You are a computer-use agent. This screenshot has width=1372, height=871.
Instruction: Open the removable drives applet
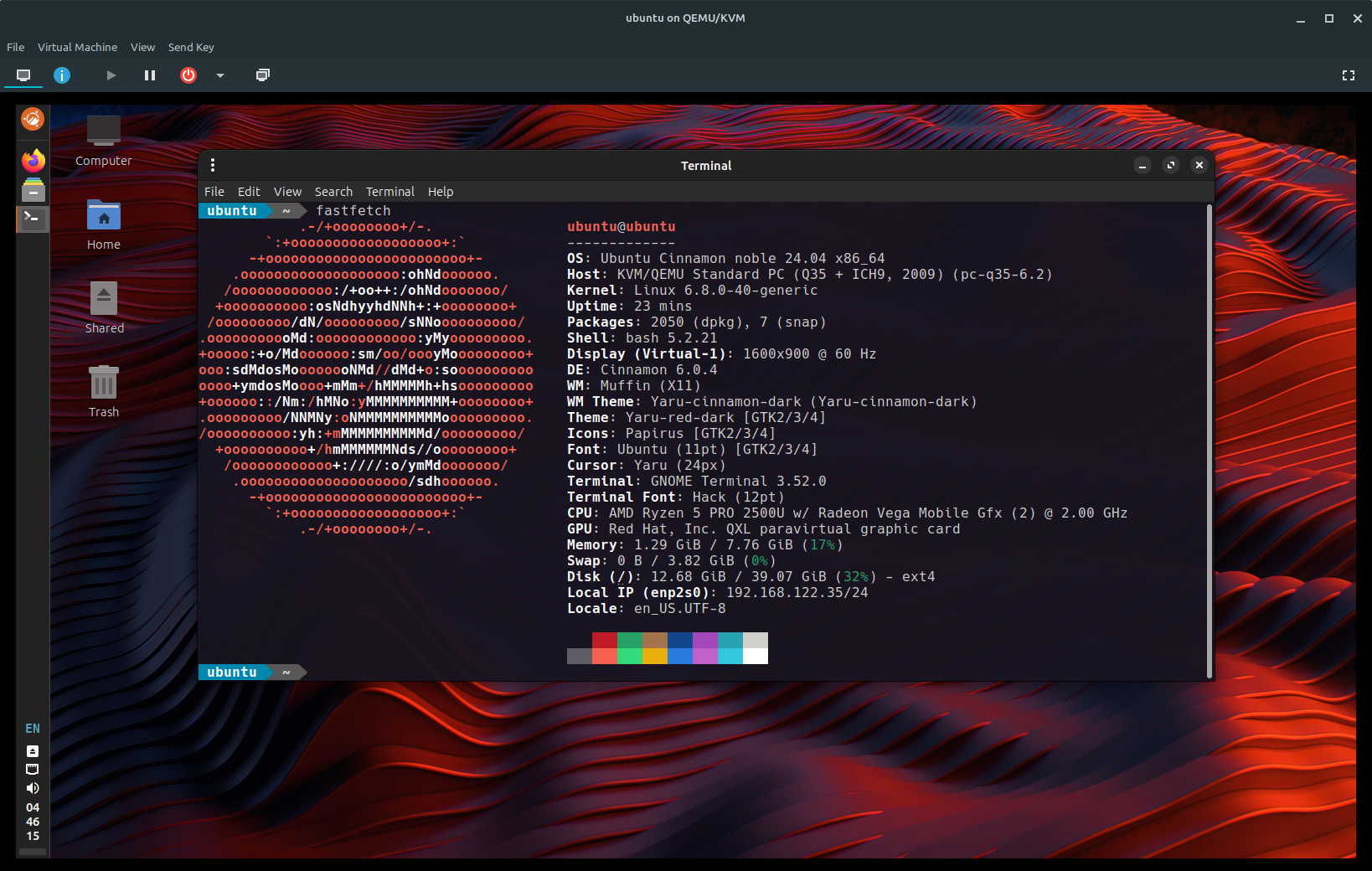[33, 751]
